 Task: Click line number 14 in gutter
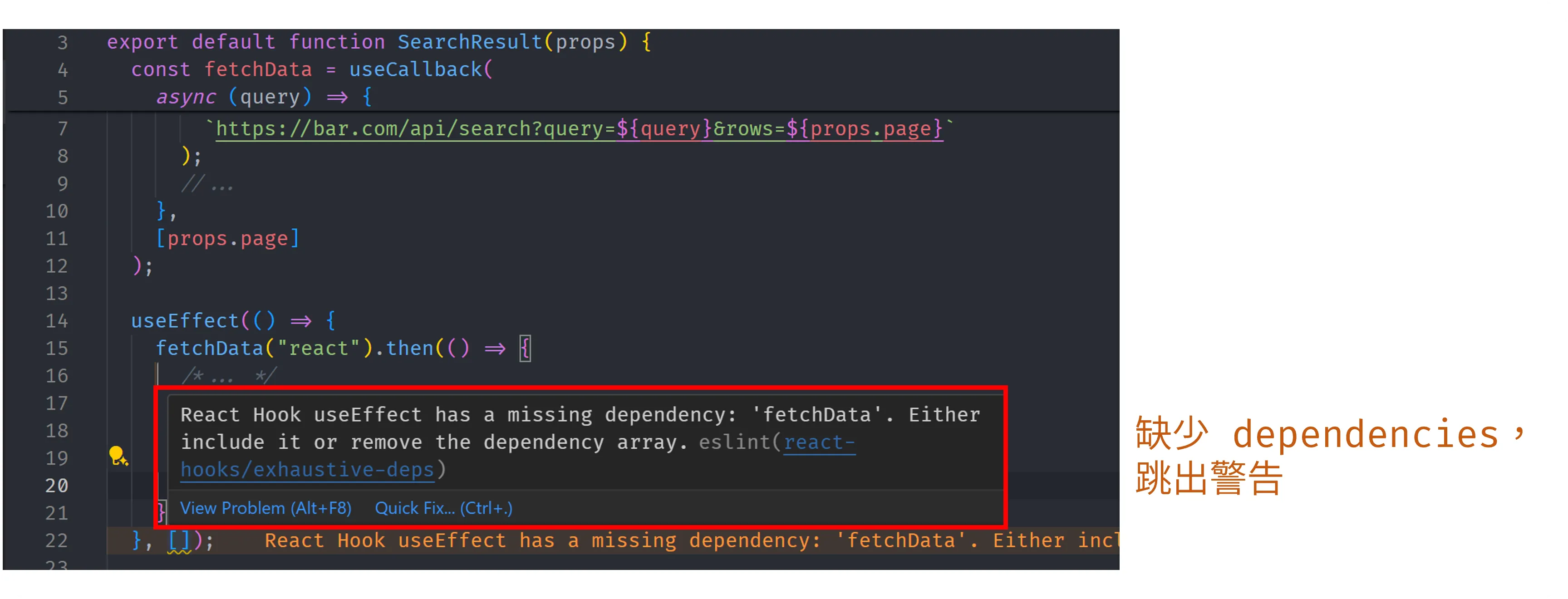coord(57,321)
